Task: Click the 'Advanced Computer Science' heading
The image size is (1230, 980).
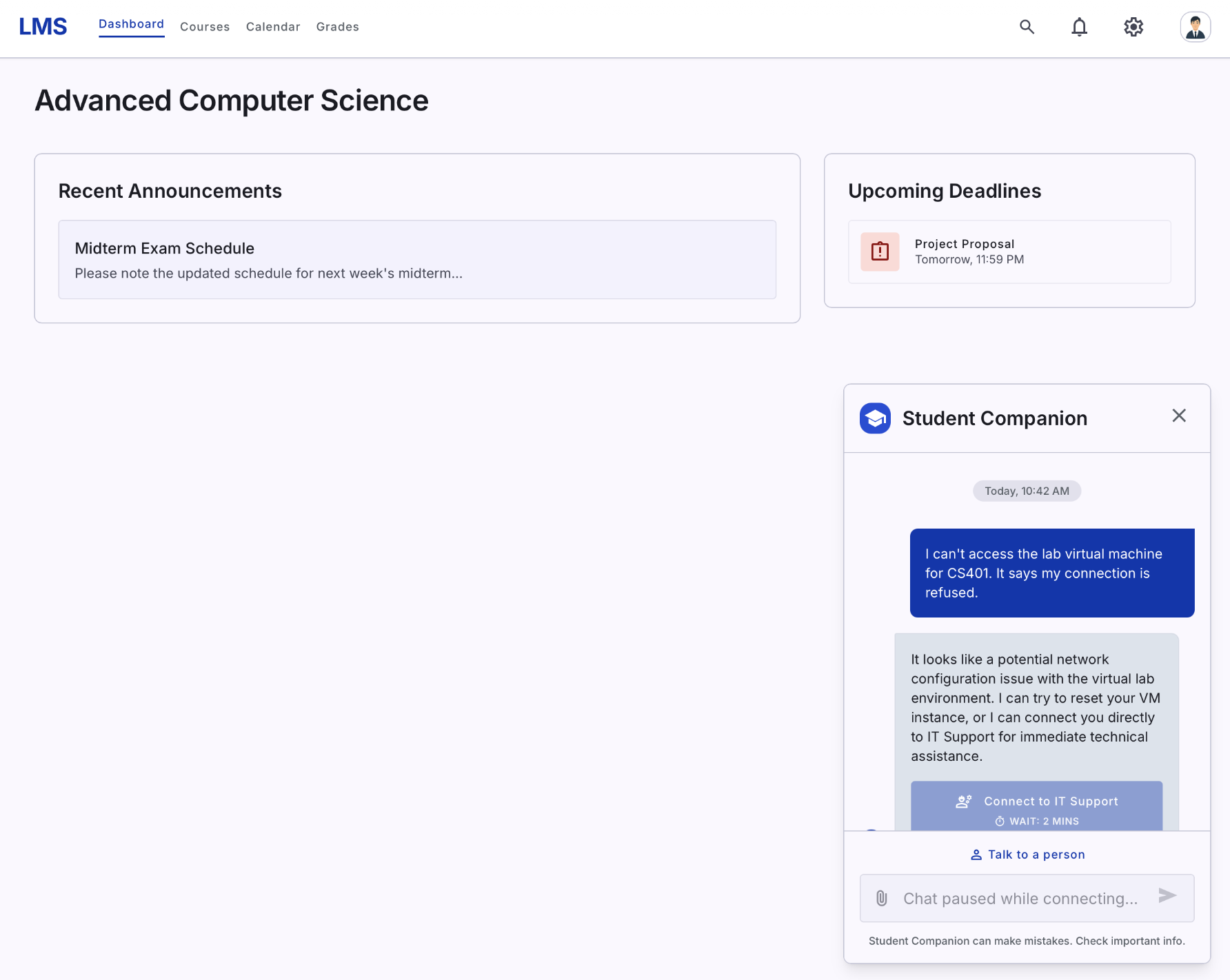Action: [x=232, y=101]
